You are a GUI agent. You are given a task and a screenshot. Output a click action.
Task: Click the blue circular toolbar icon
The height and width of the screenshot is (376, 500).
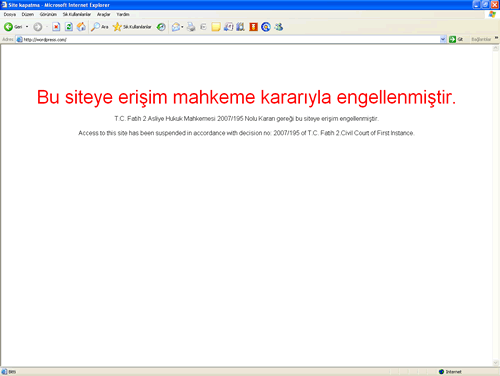[266, 27]
